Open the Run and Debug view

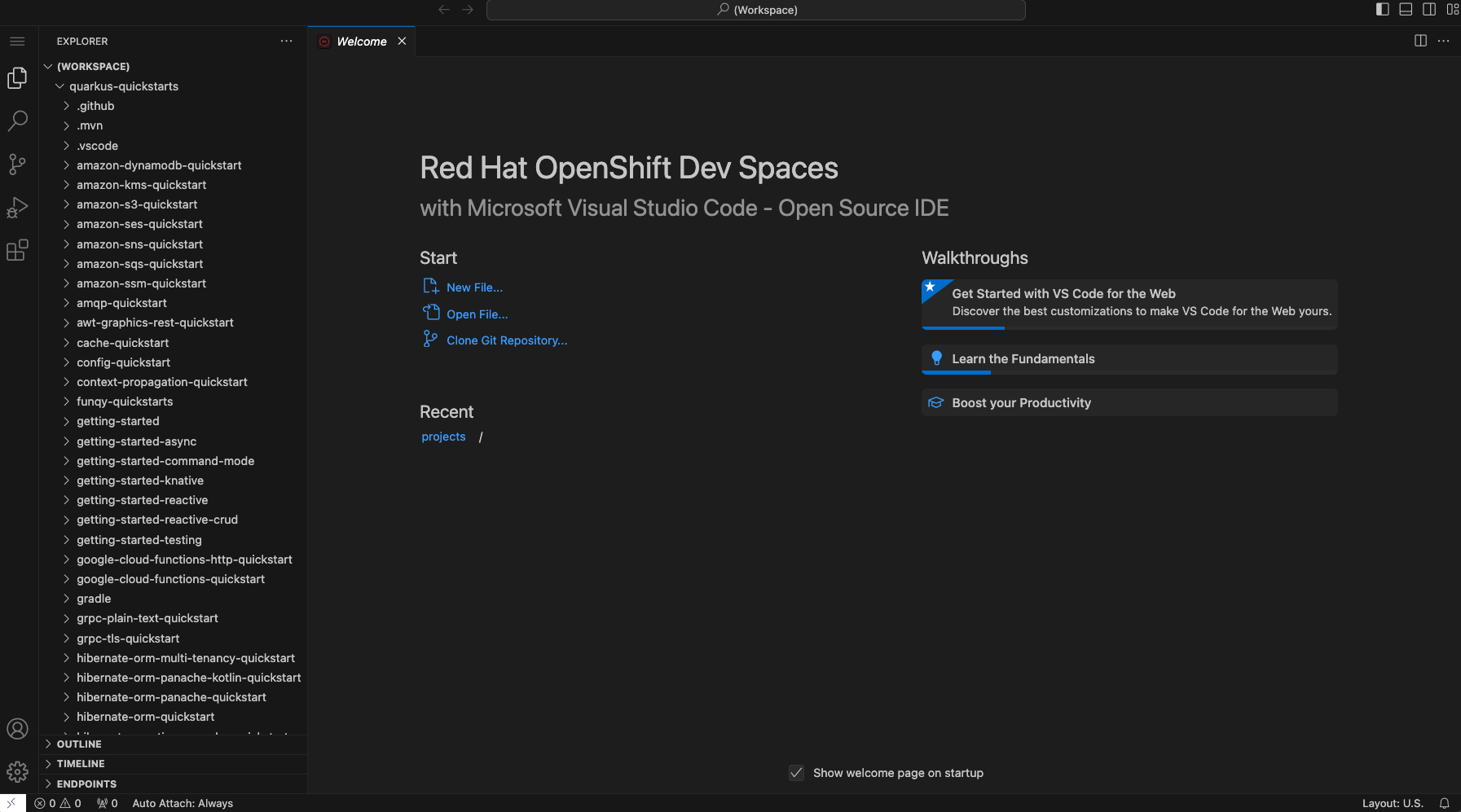(x=17, y=208)
